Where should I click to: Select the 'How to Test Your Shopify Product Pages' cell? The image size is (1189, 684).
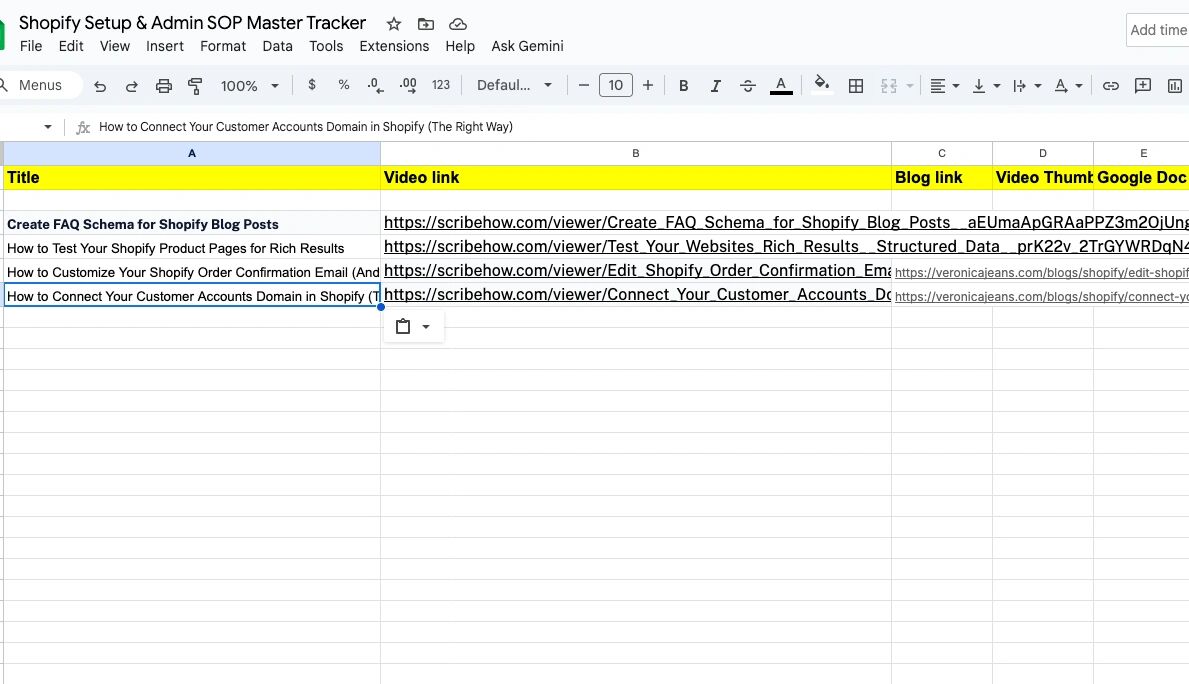click(x=192, y=248)
